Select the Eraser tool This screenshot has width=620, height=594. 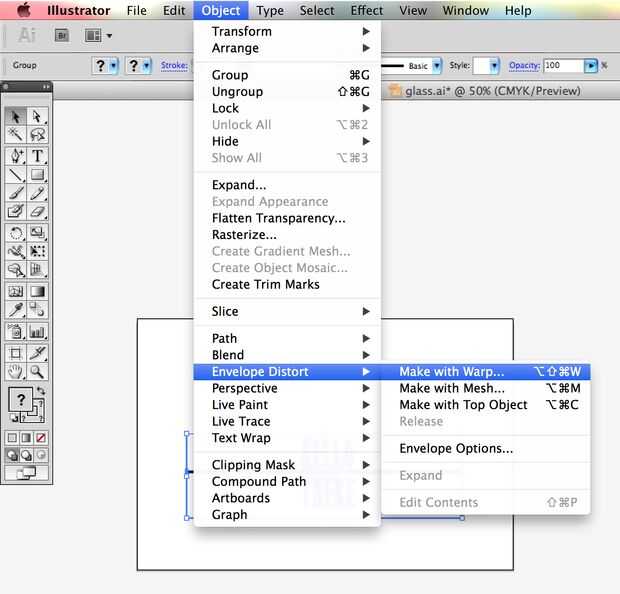[x=37, y=212]
